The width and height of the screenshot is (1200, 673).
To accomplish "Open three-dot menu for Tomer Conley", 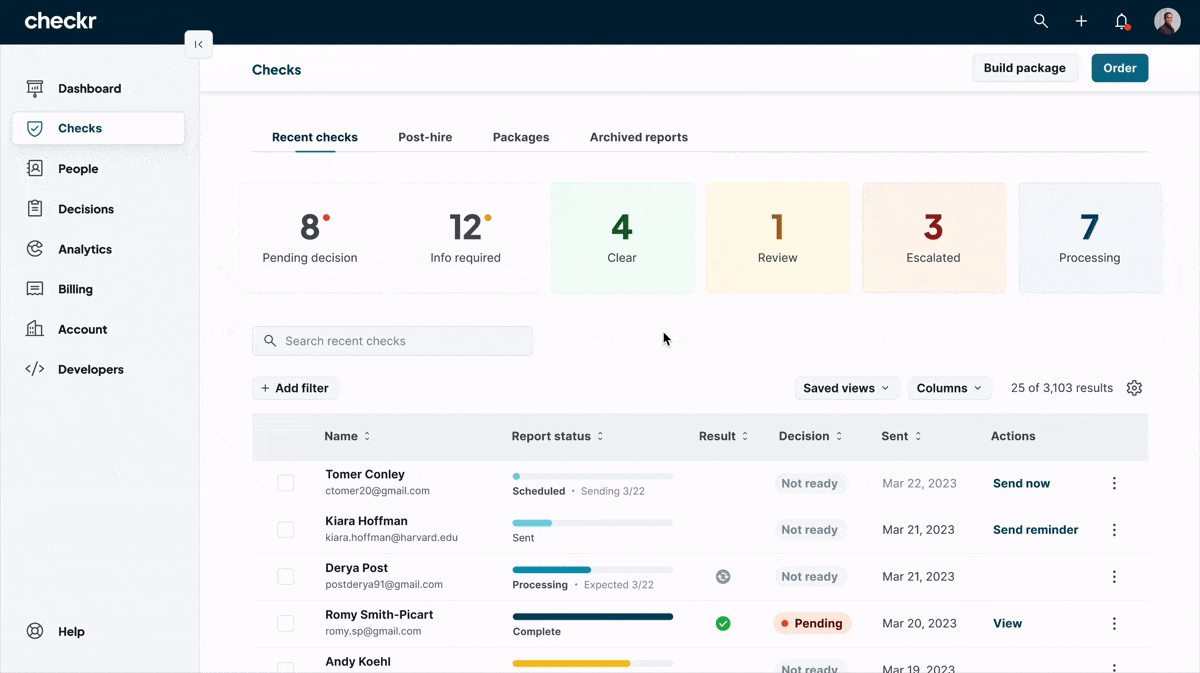I will (x=1114, y=483).
